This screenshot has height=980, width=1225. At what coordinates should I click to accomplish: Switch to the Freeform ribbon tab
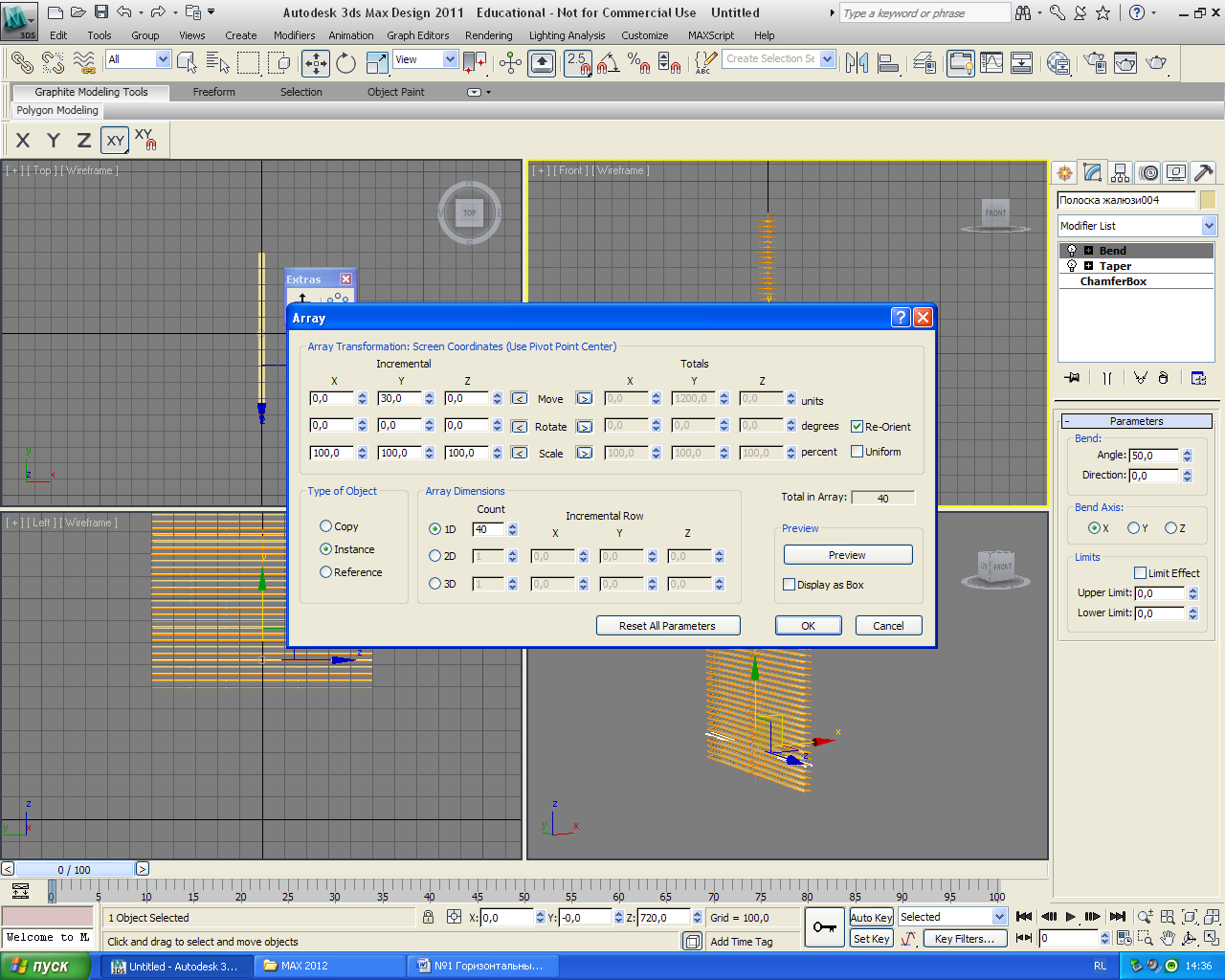213,92
